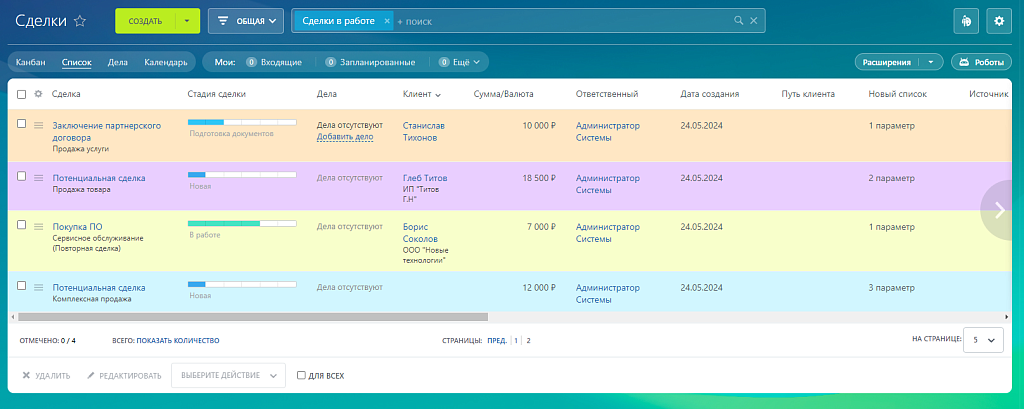Image resolution: width=1024 pixels, height=409 pixels.
Task: Open the Общая funnel dropdown
Action: coord(246,20)
